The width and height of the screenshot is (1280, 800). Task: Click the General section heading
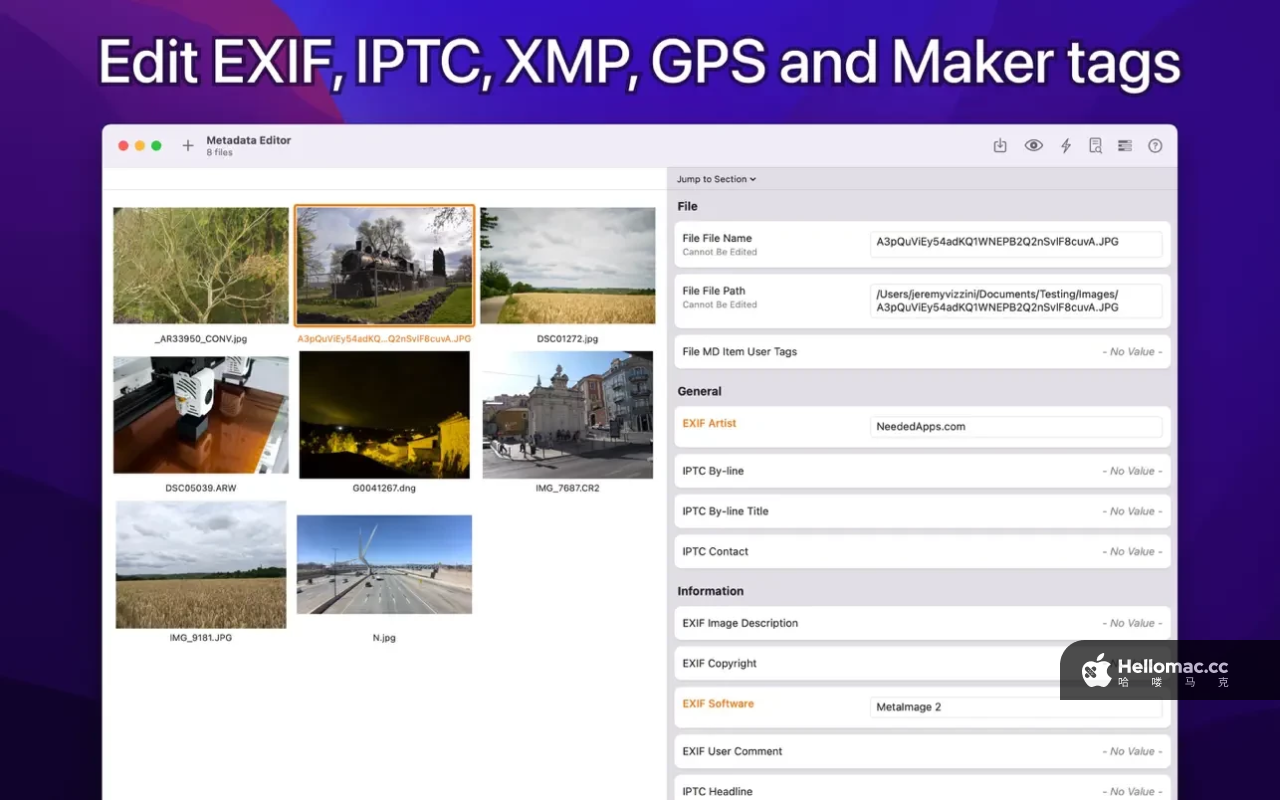pos(699,391)
